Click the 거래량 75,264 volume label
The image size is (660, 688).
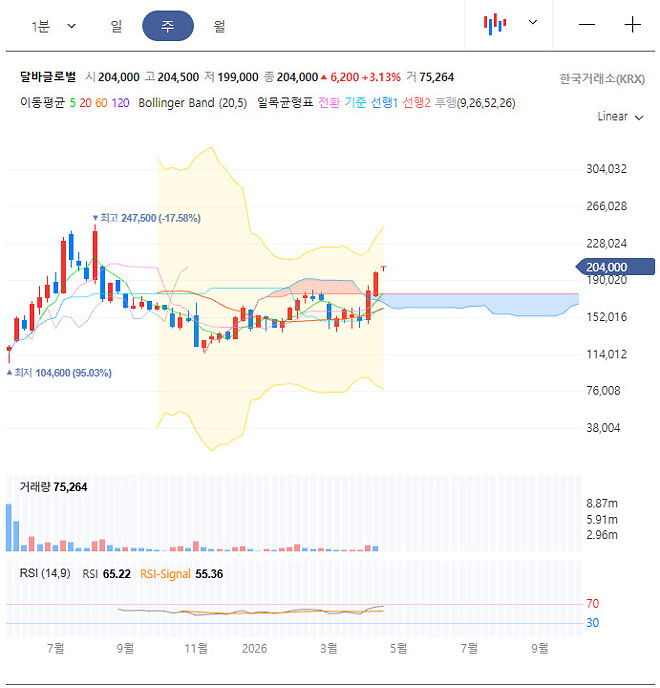53,487
